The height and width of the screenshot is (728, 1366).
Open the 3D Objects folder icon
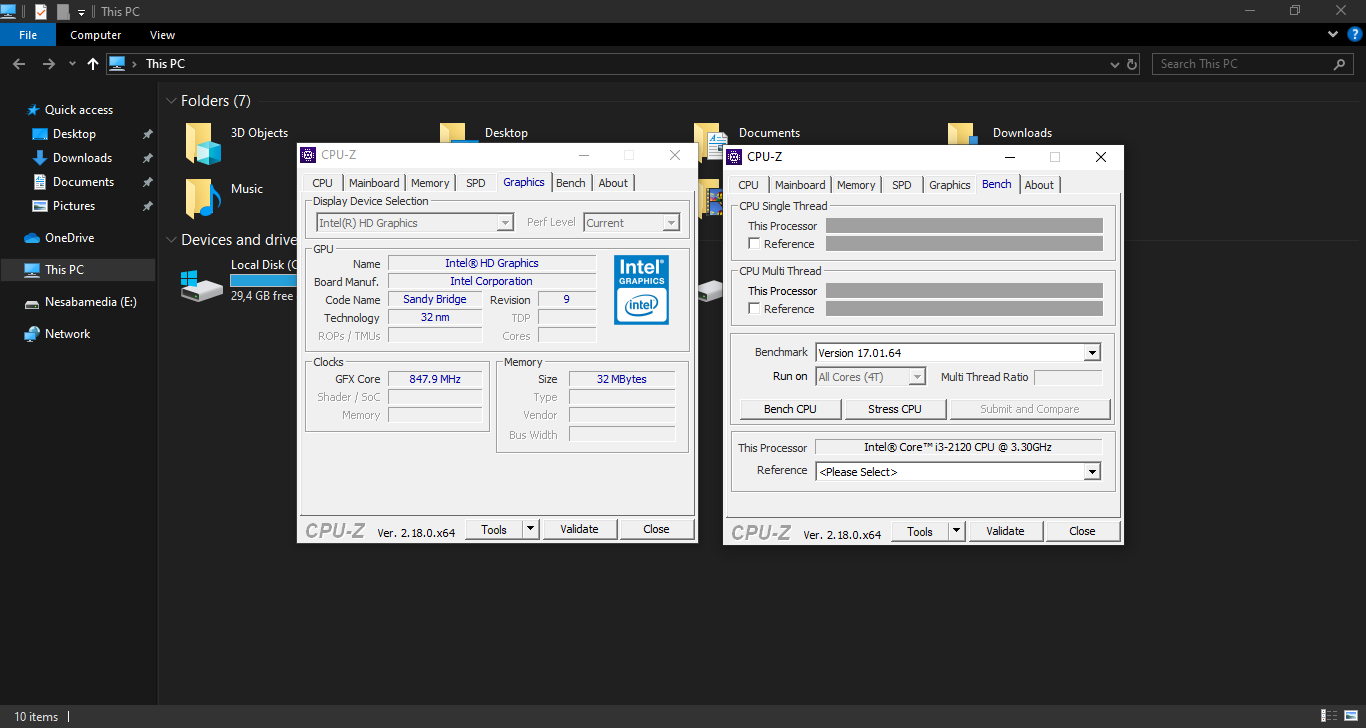(203, 143)
